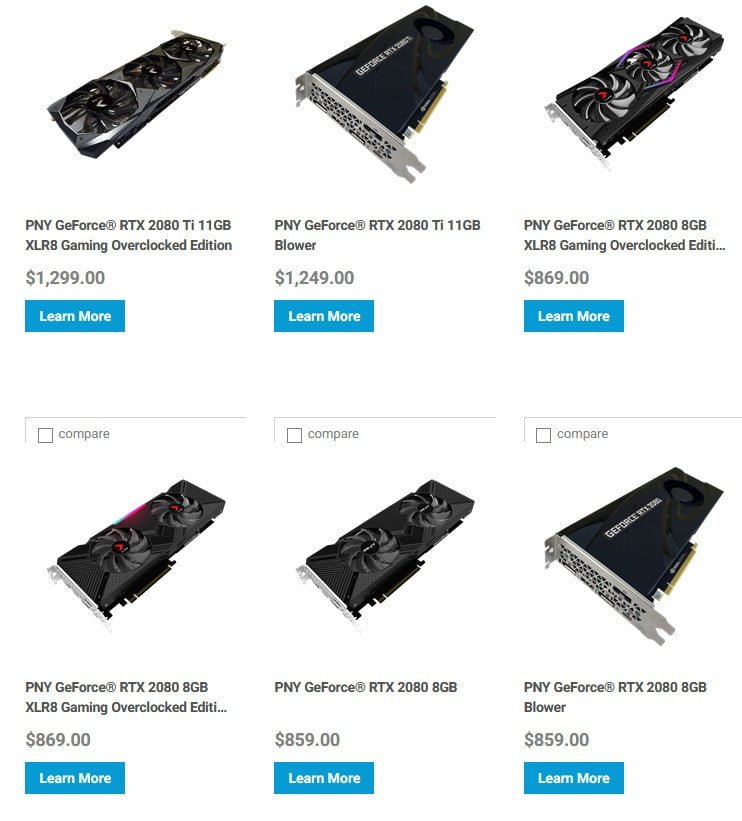Image resolution: width=742 pixels, height=821 pixels.
Task: Open Learn More for triple-fan RTX 2080 XLR8
Action: coord(573,316)
